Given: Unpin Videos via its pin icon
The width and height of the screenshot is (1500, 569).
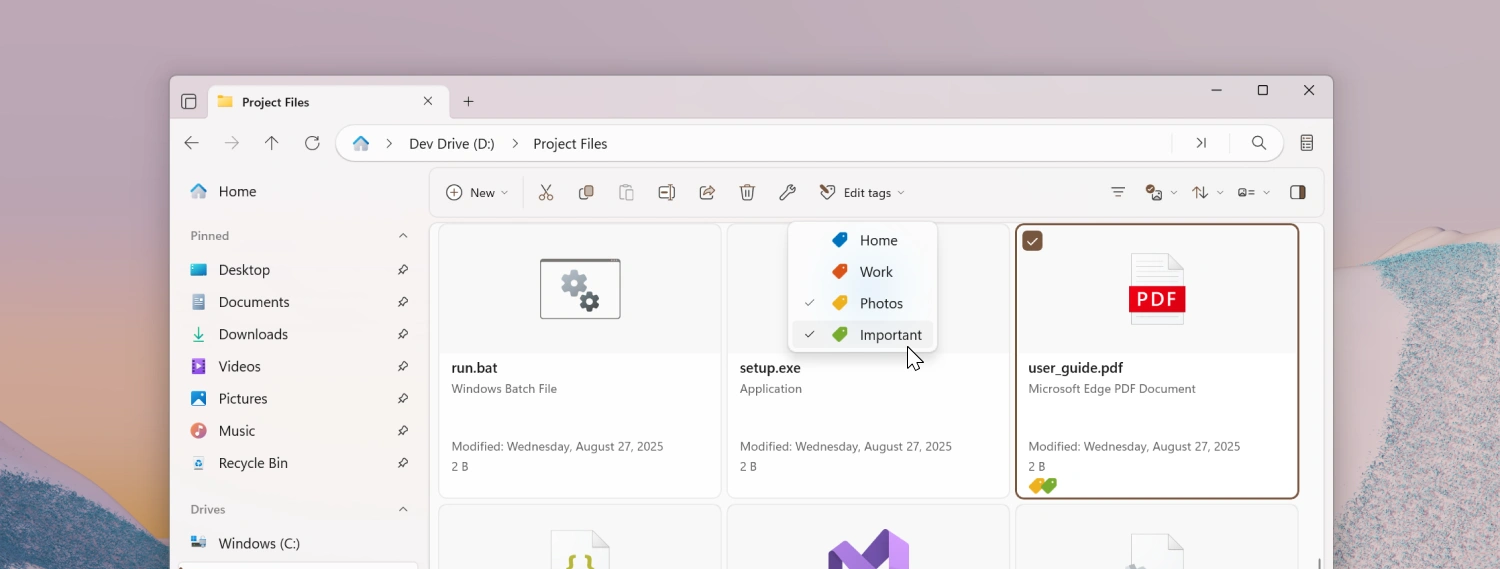Looking at the screenshot, I should (x=403, y=366).
